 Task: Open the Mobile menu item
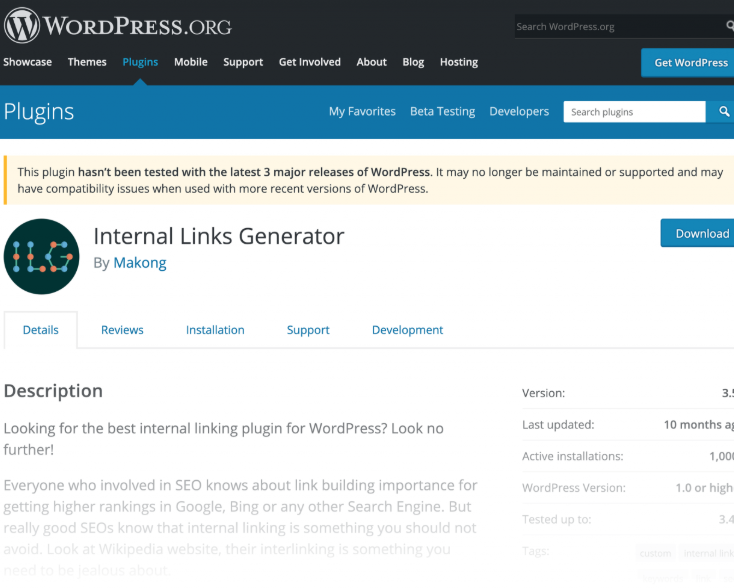[x=191, y=62]
